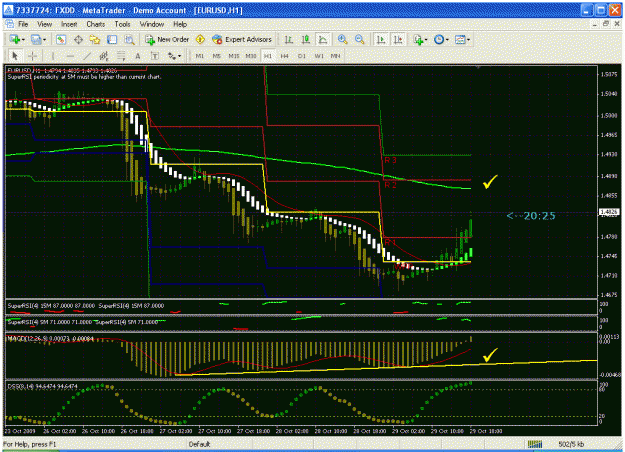Switch chart to candlestick style
The image size is (625, 452).
(306, 39)
